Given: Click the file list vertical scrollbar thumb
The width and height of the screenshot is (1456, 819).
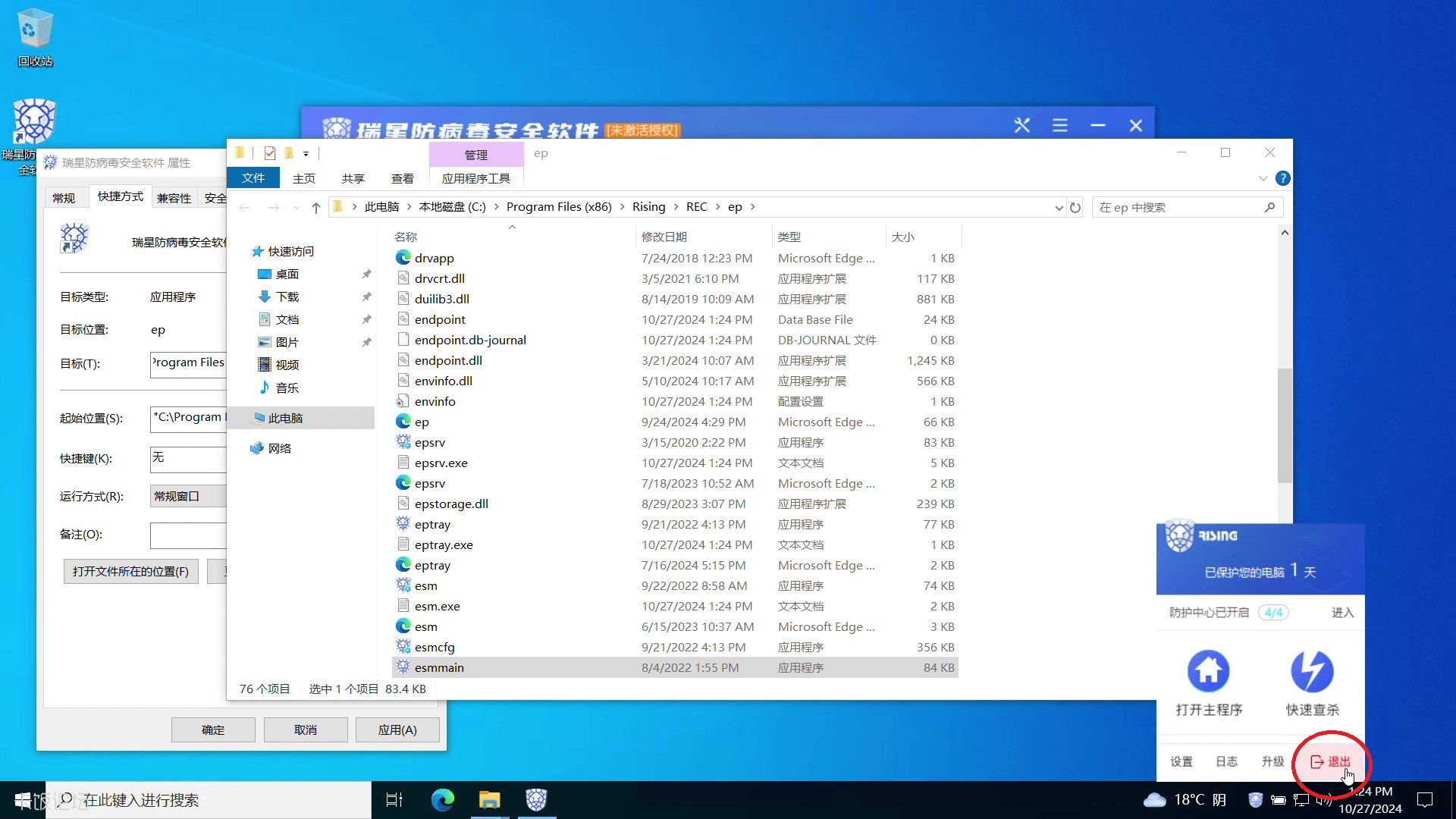Looking at the screenshot, I should pyautogui.click(x=1284, y=425).
